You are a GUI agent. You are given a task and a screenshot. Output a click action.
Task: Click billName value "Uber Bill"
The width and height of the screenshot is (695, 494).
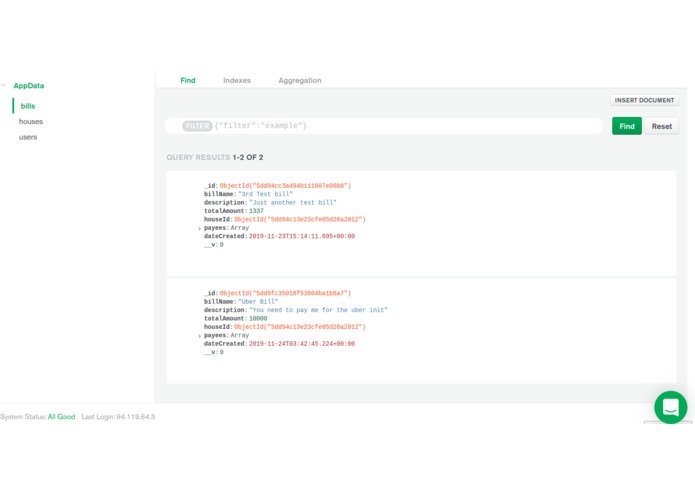pyautogui.click(x=258, y=302)
